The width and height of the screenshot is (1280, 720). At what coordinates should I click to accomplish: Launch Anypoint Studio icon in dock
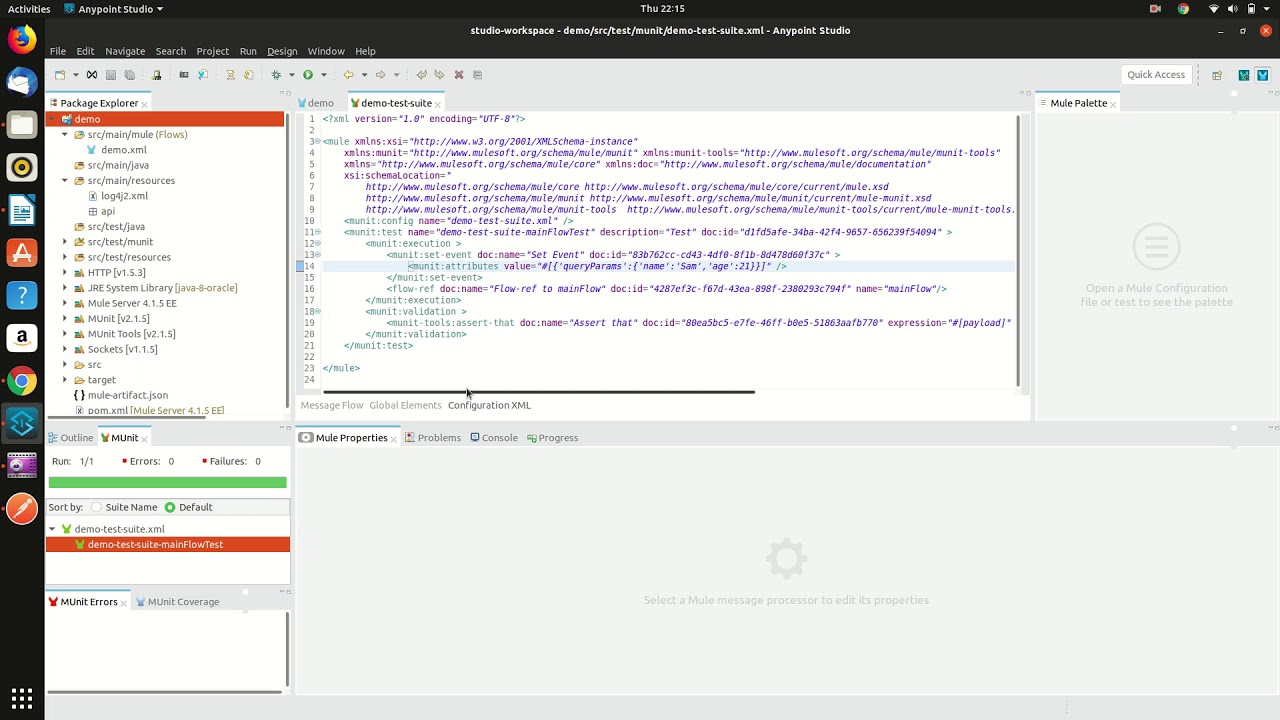(x=22, y=424)
